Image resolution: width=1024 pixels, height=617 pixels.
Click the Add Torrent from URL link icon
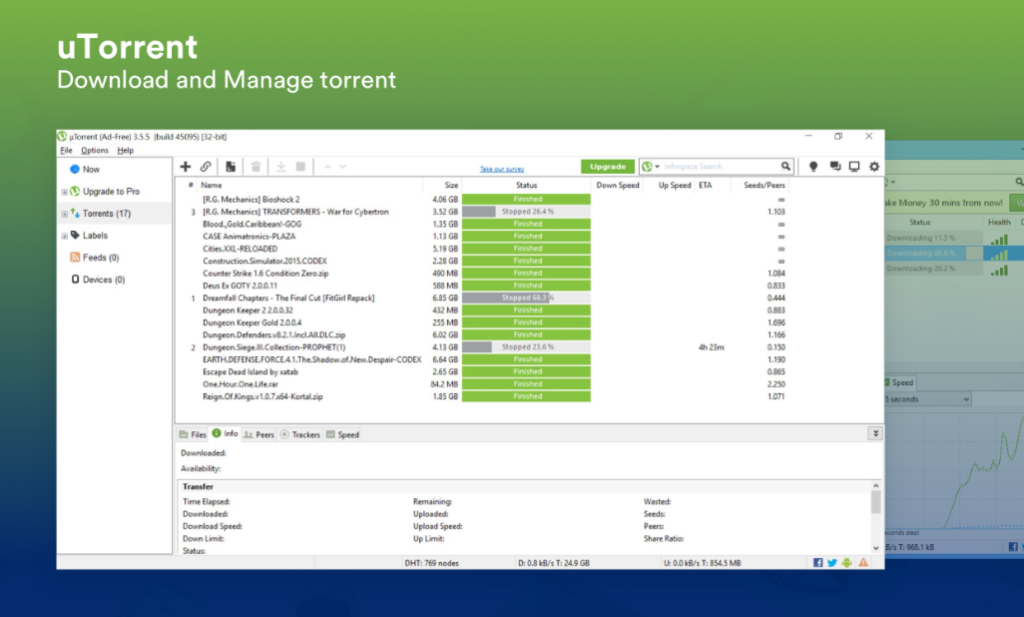206,166
